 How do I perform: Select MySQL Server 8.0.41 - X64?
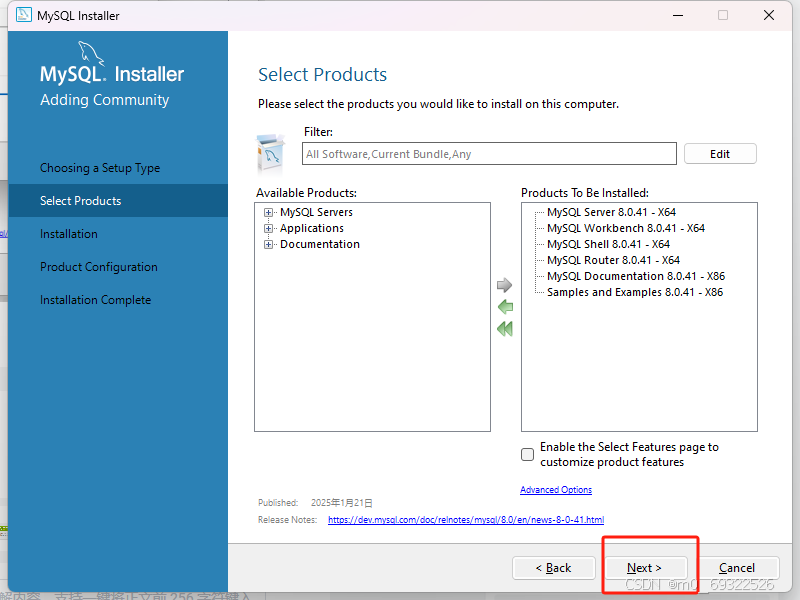611,212
